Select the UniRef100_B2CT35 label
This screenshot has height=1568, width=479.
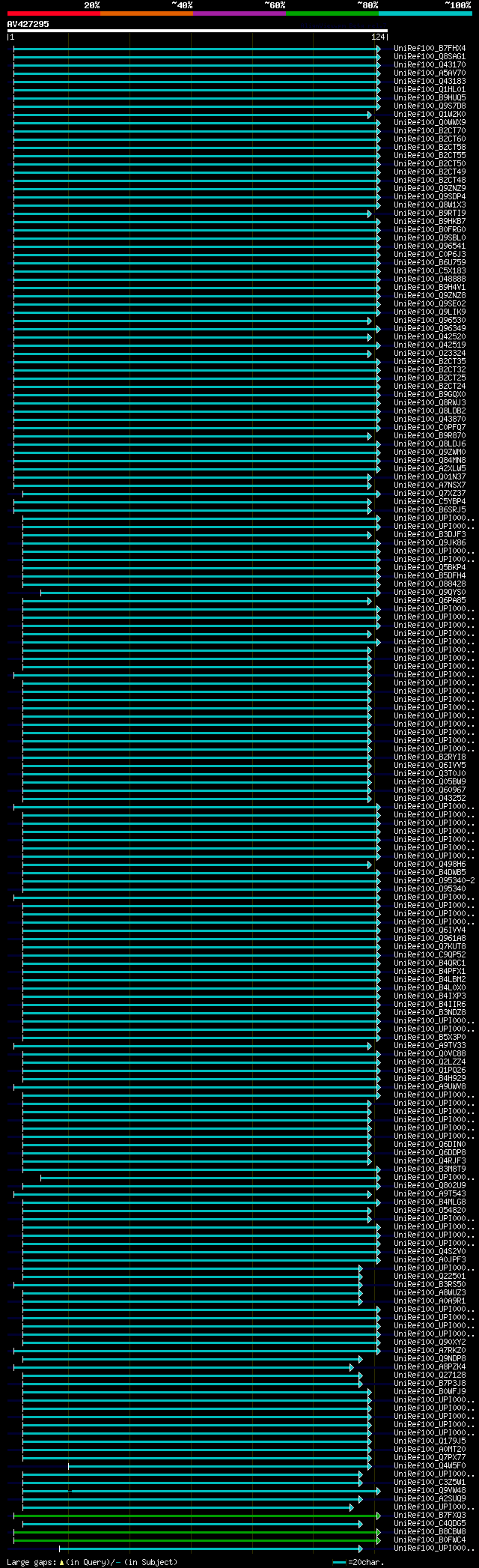point(430,362)
